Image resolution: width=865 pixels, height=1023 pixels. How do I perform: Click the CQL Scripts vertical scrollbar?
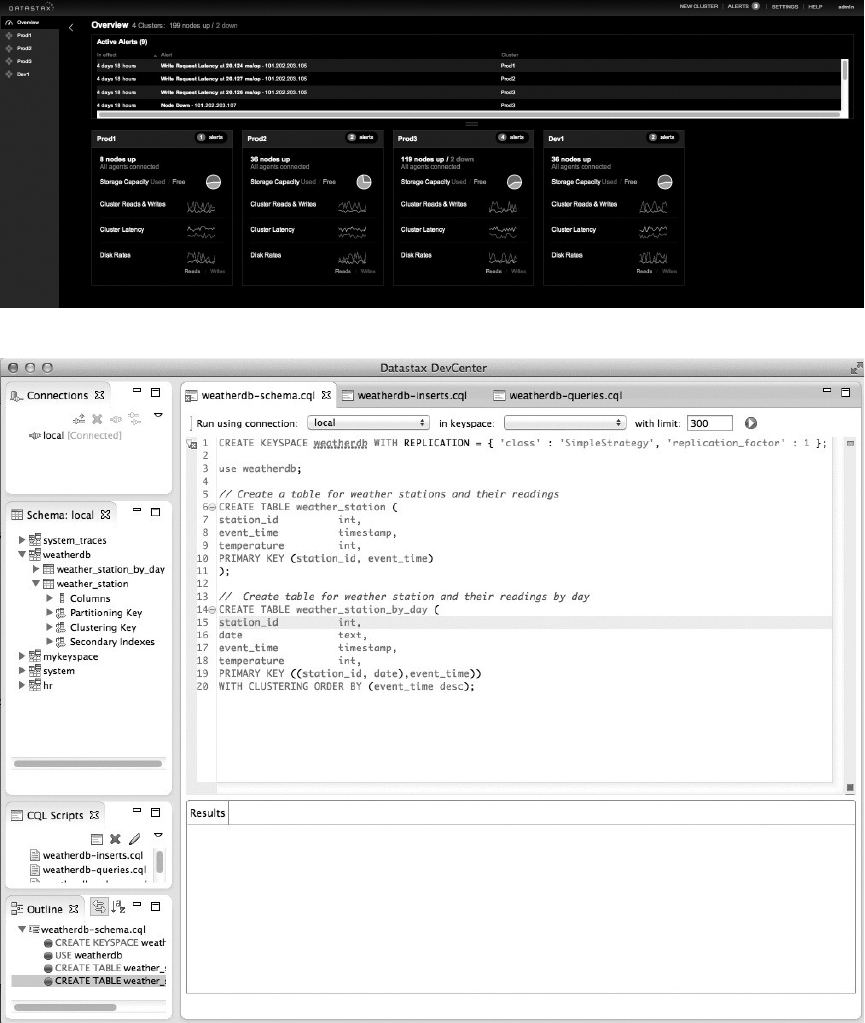pos(160,861)
